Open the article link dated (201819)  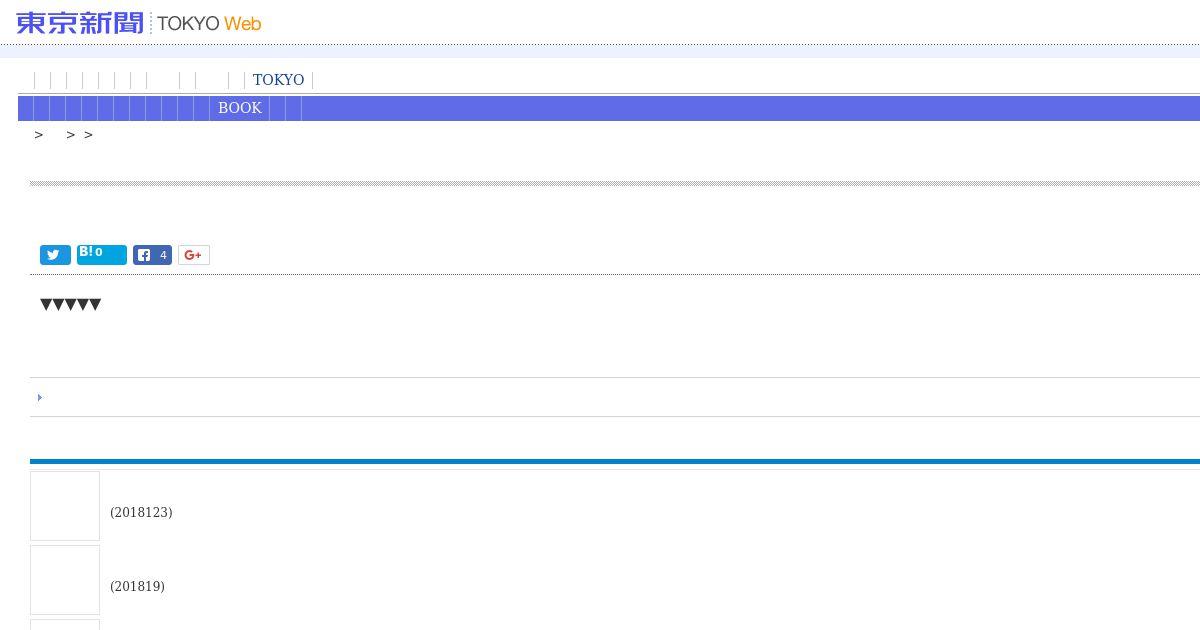click(x=137, y=586)
